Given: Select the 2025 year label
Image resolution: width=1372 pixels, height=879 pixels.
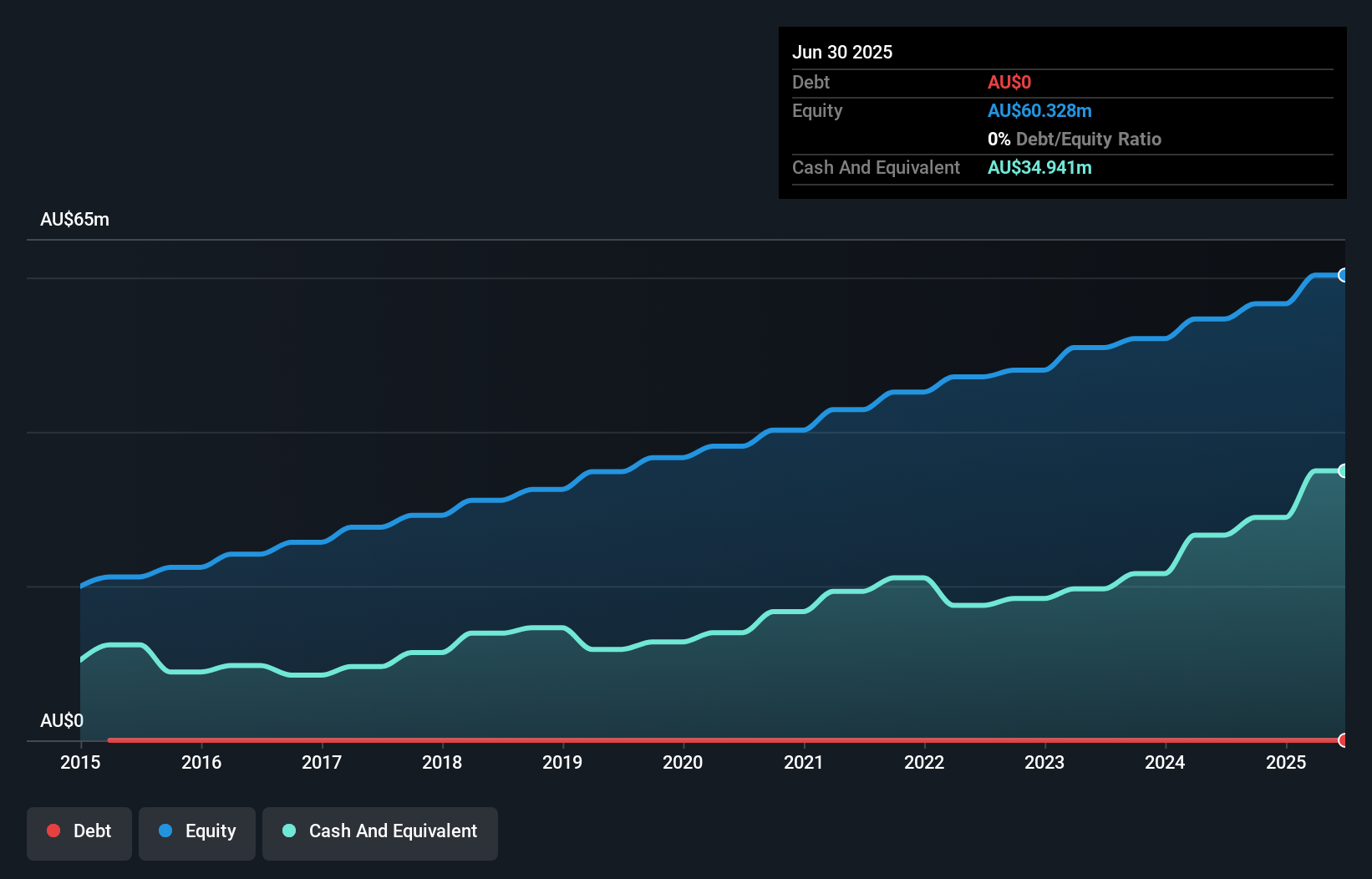Looking at the screenshot, I should click(1286, 762).
